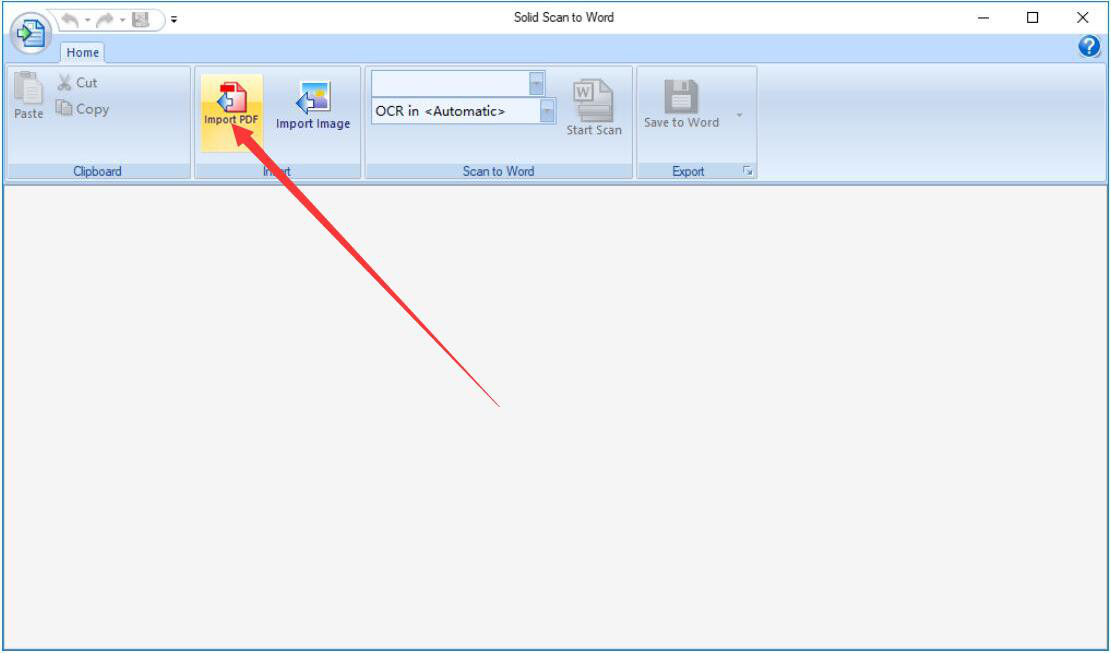
Task: Maximize the Solid Scan to Word window
Action: (1032, 18)
